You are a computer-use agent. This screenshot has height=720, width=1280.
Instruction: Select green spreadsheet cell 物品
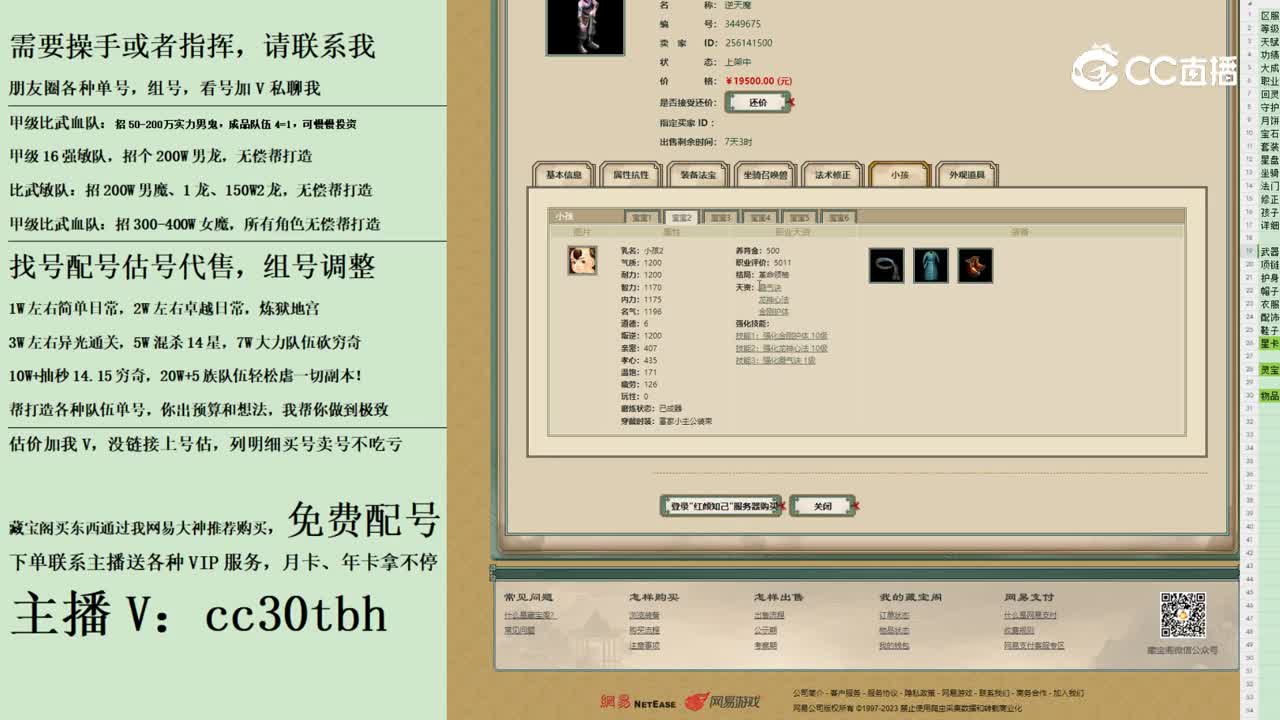pos(1269,395)
